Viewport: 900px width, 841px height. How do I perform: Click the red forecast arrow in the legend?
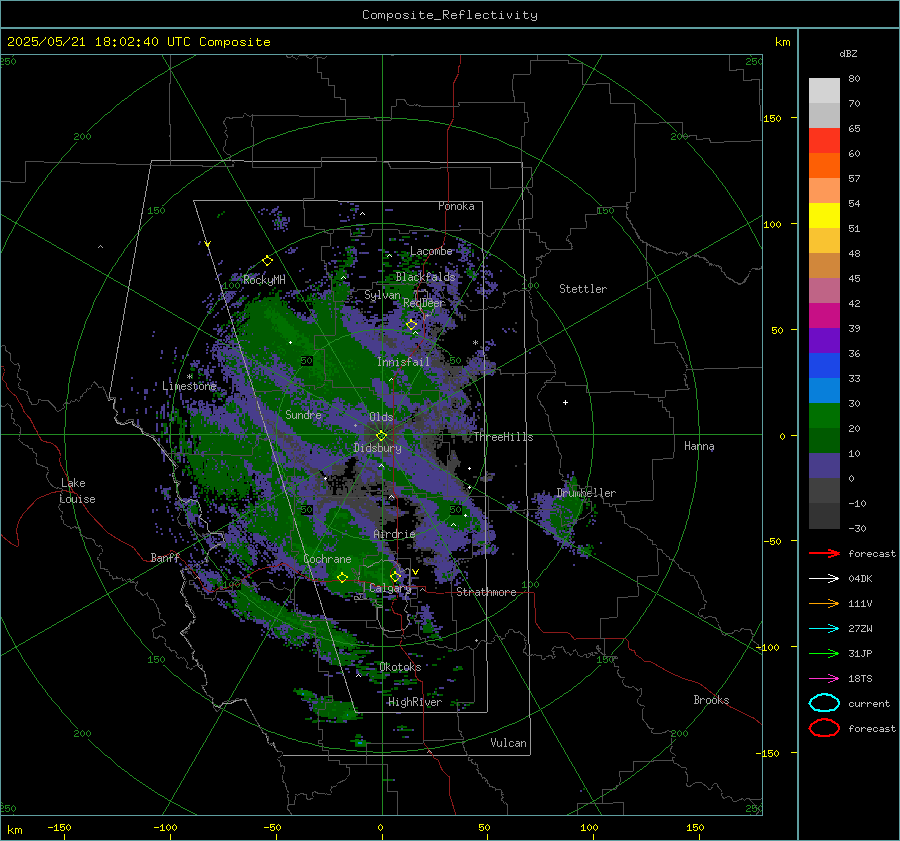coord(824,553)
